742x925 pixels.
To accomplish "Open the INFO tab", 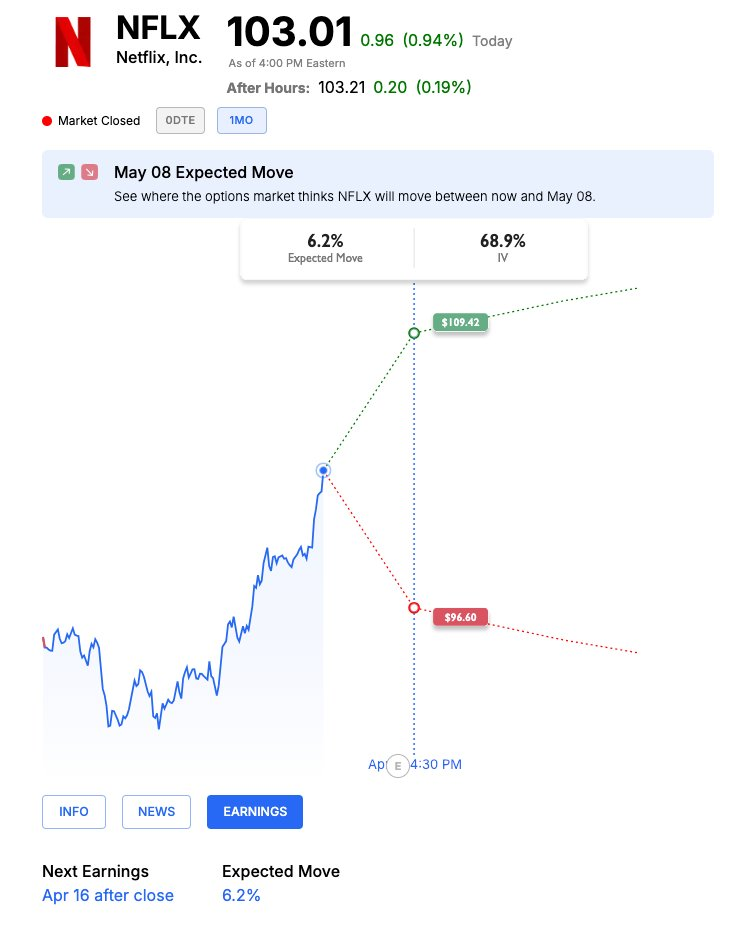I will pyautogui.click(x=74, y=812).
